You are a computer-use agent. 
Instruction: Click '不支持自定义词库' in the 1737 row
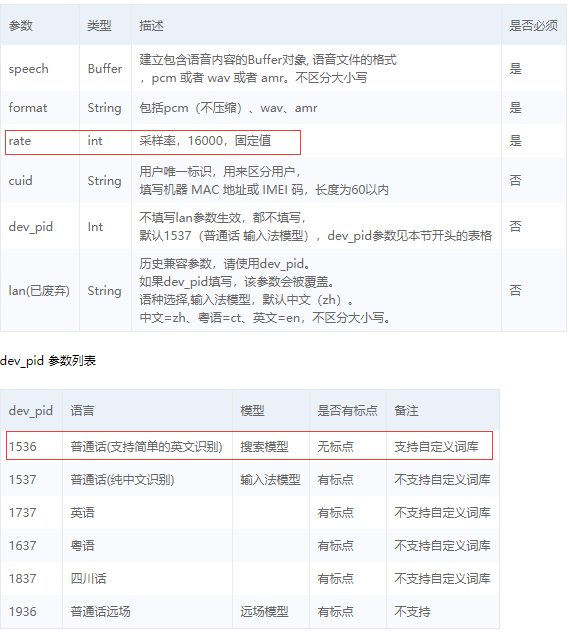442,513
